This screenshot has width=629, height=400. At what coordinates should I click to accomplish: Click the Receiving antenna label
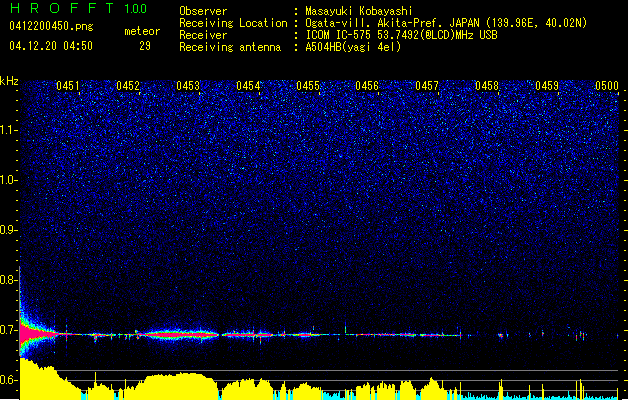230,47
